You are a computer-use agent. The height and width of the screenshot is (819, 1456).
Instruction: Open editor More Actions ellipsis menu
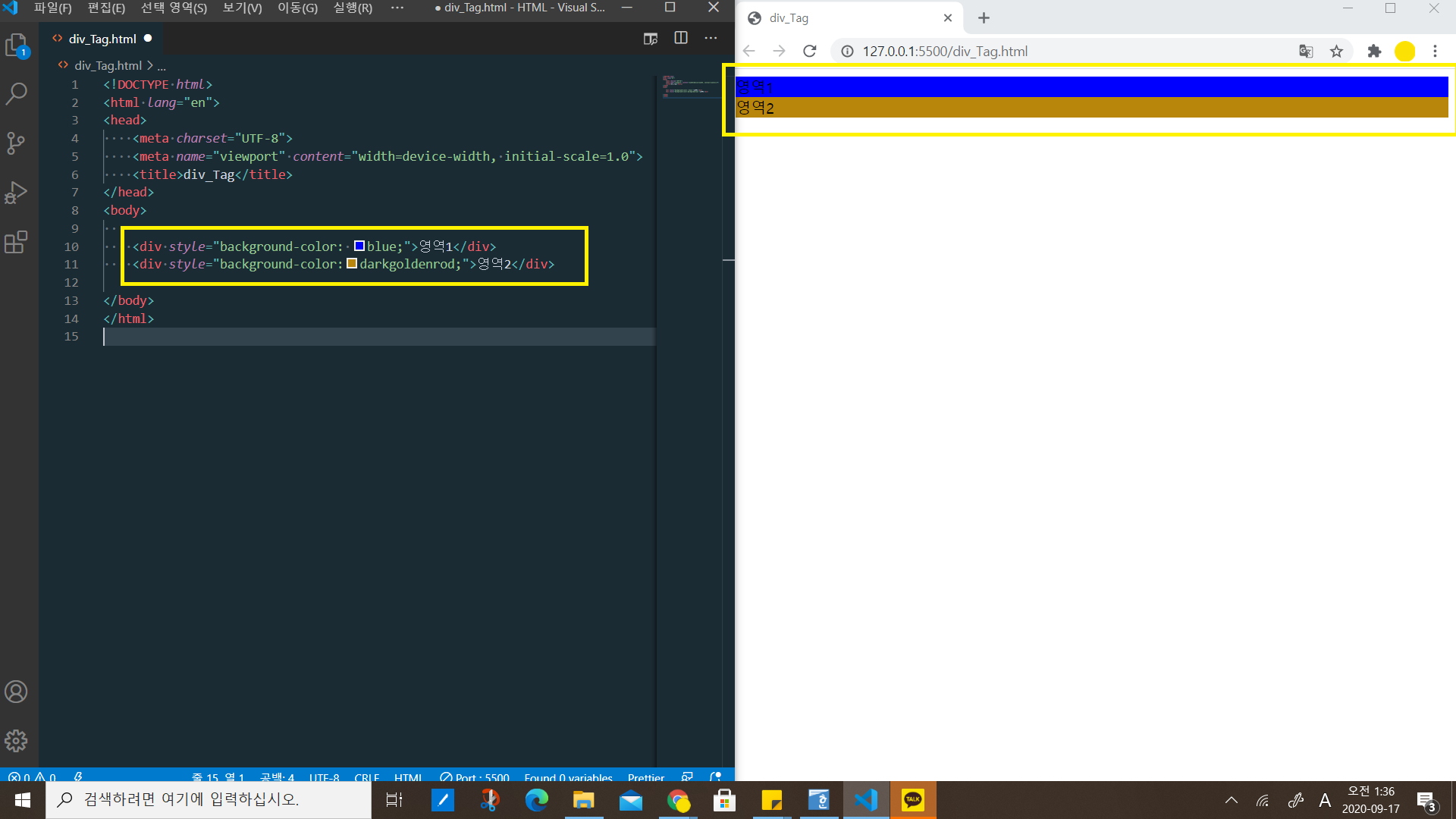point(711,38)
